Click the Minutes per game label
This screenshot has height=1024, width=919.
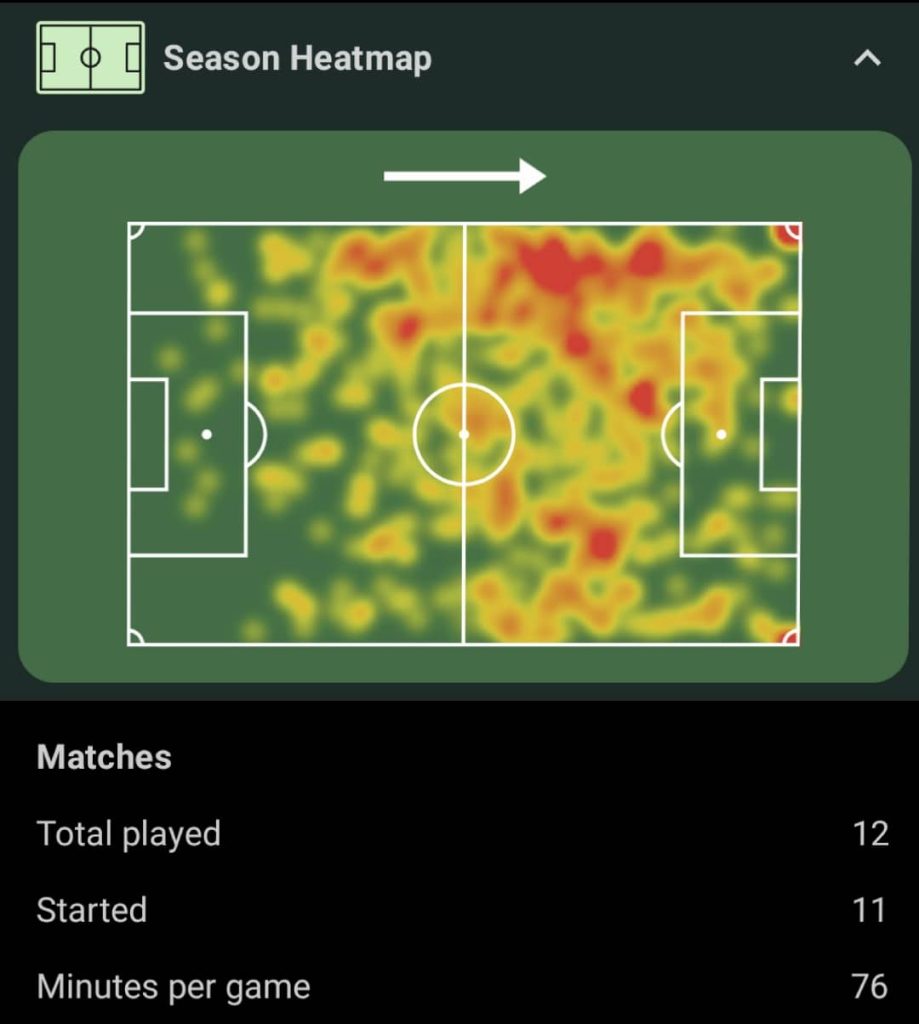click(x=173, y=987)
